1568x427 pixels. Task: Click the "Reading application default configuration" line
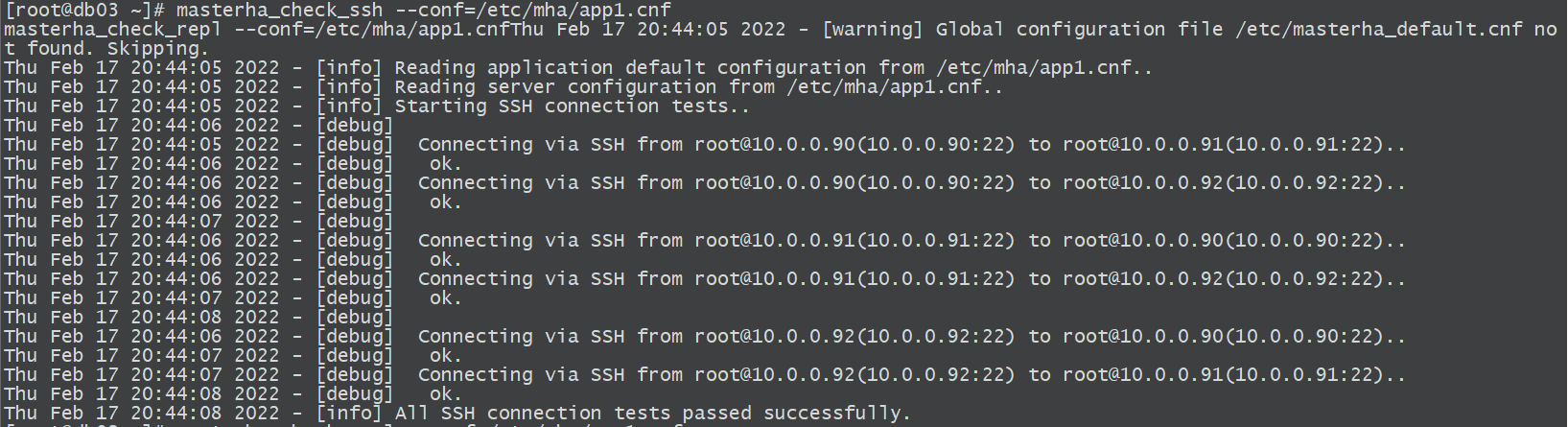coord(578,67)
